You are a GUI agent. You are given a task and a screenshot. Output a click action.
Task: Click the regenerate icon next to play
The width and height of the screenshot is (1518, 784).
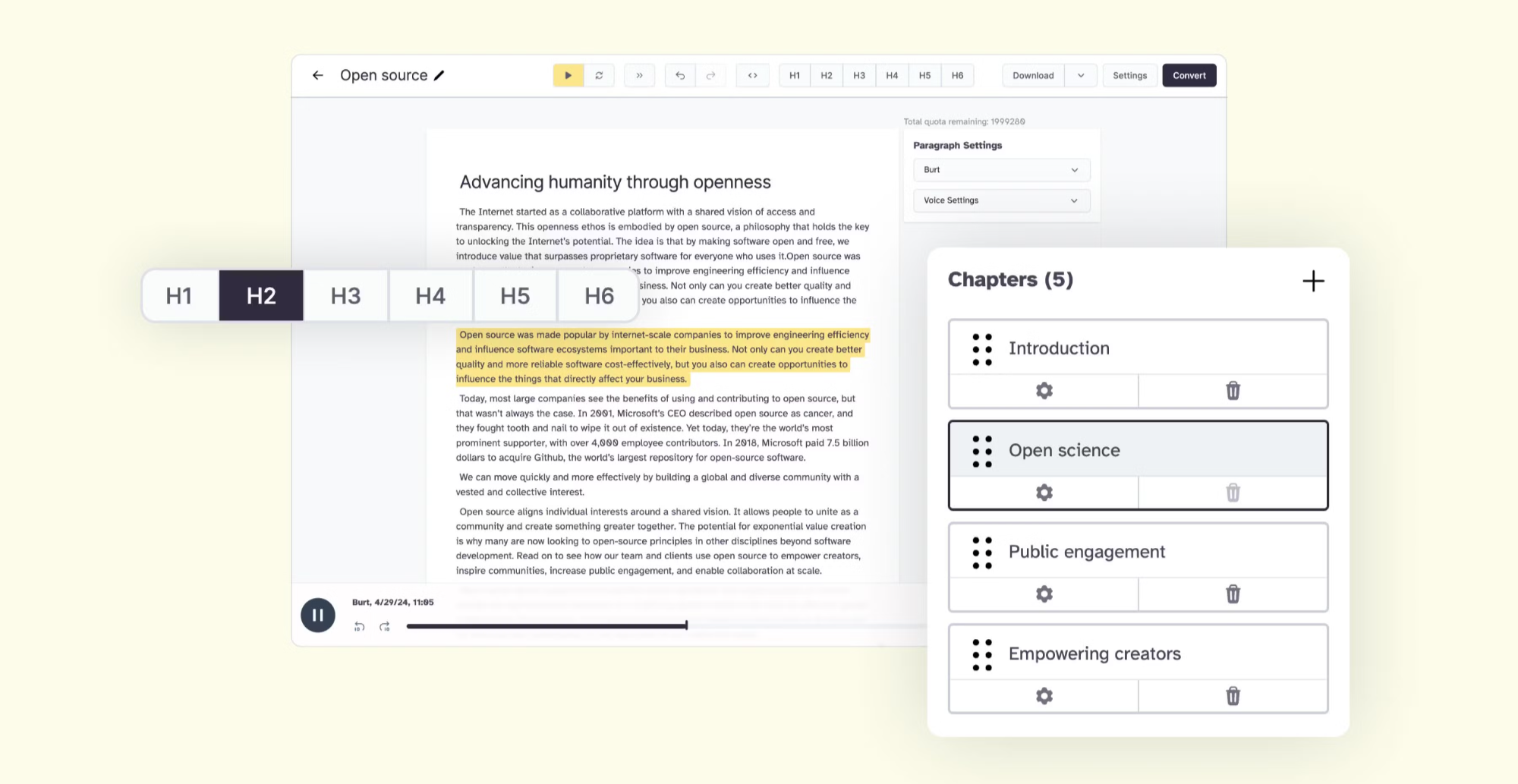tap(600, 75)
